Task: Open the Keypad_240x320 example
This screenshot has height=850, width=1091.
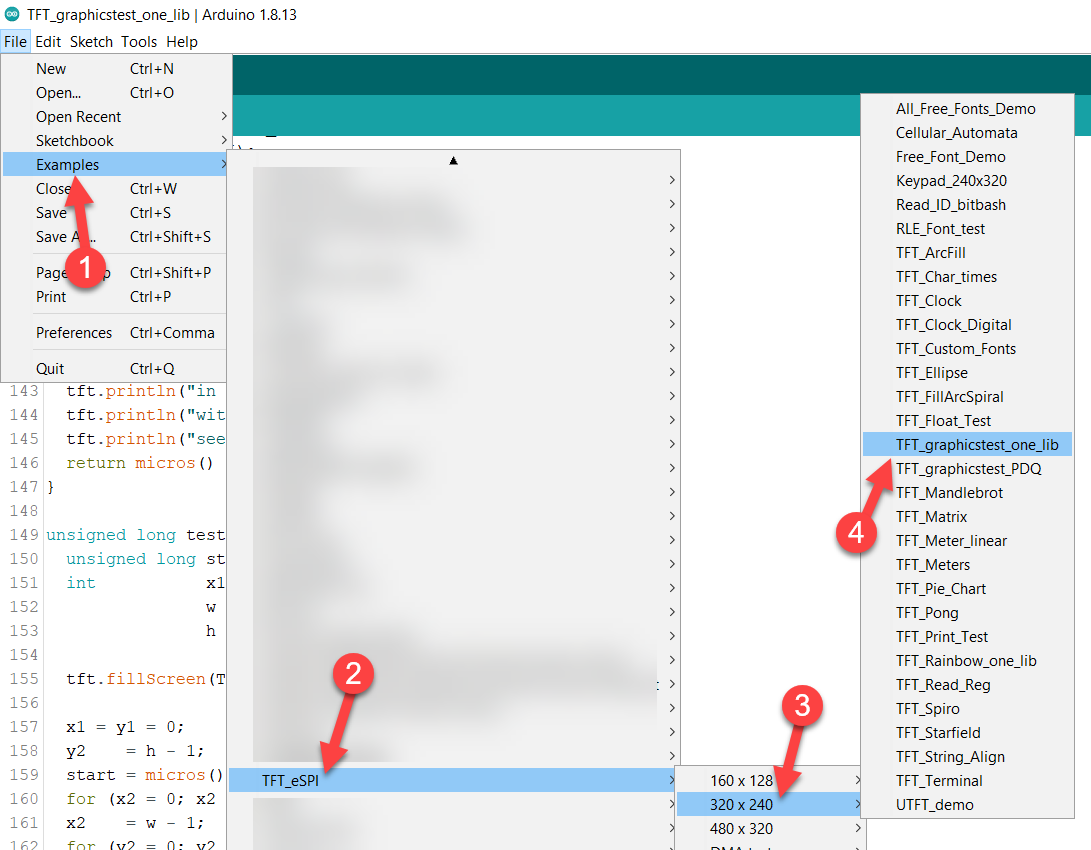Action: tap(967, 181)
